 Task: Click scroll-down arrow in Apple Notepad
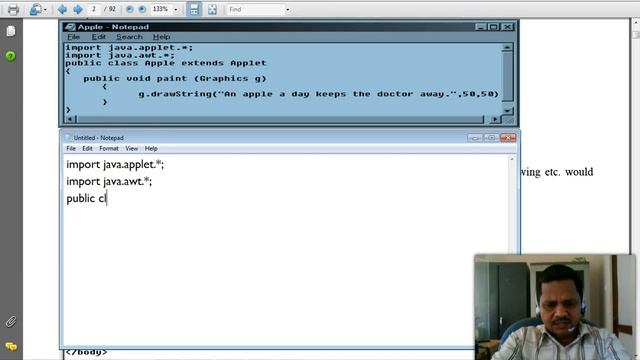click(x=507, y=111)
